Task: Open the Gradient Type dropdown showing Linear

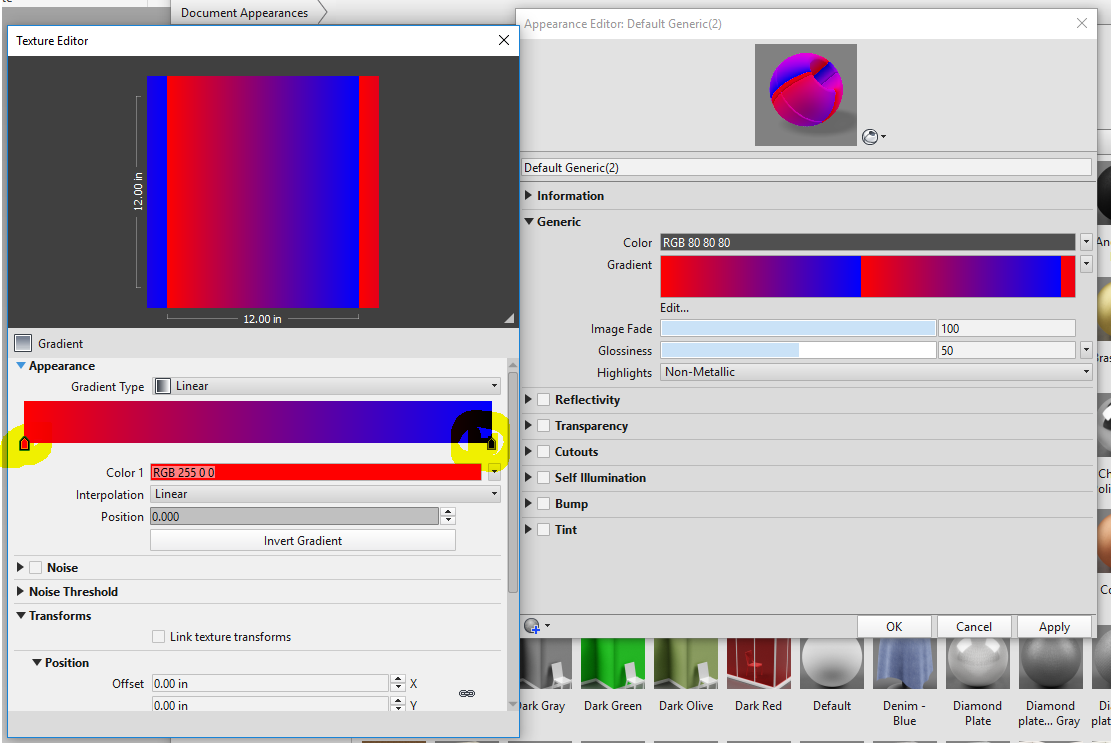Action: [x=494, y=386]
